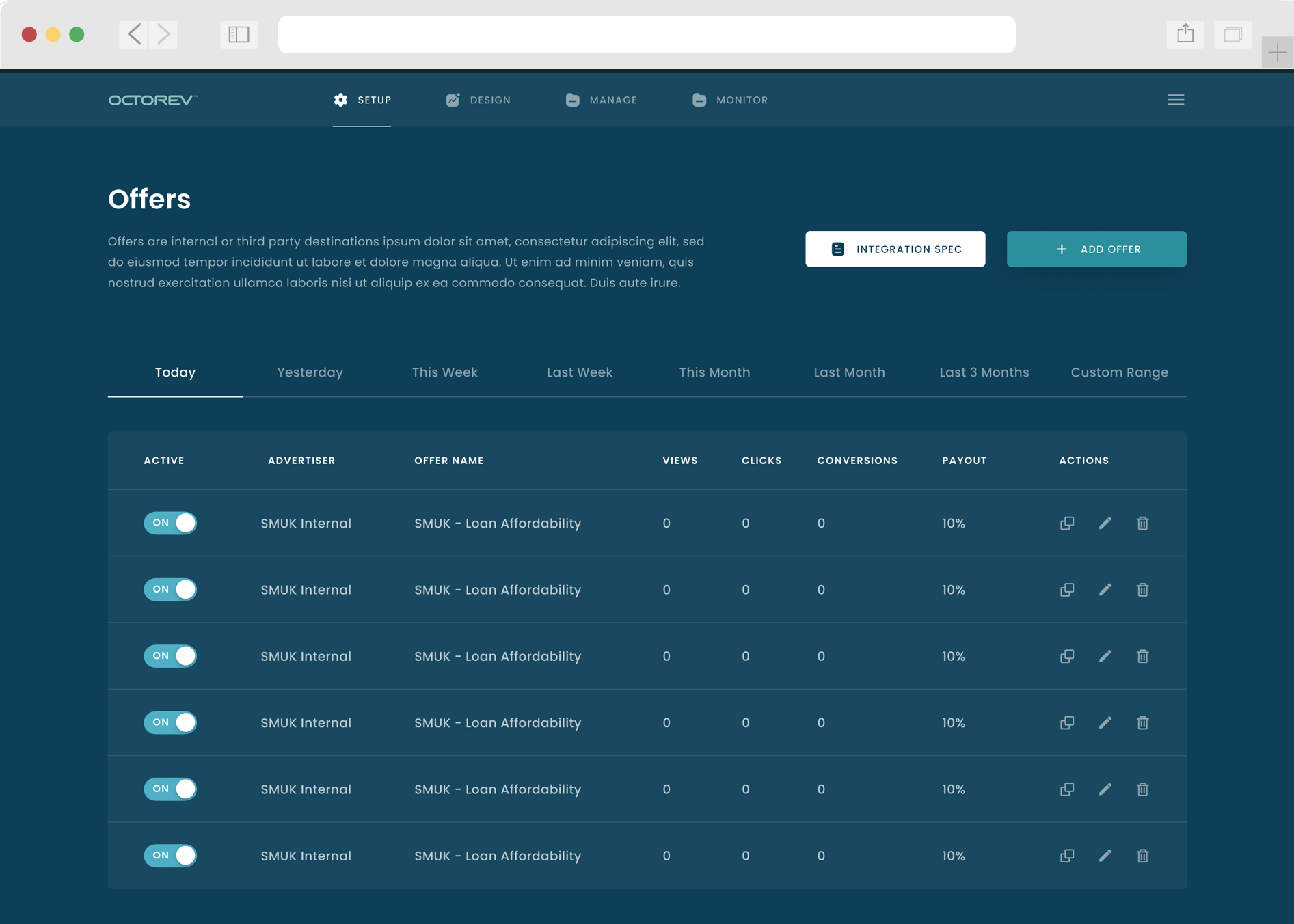This screenshot has height=924, width=1294.
Task: Click the Add Offer button
Action: pyautogui.click(x=1096, y=249)
